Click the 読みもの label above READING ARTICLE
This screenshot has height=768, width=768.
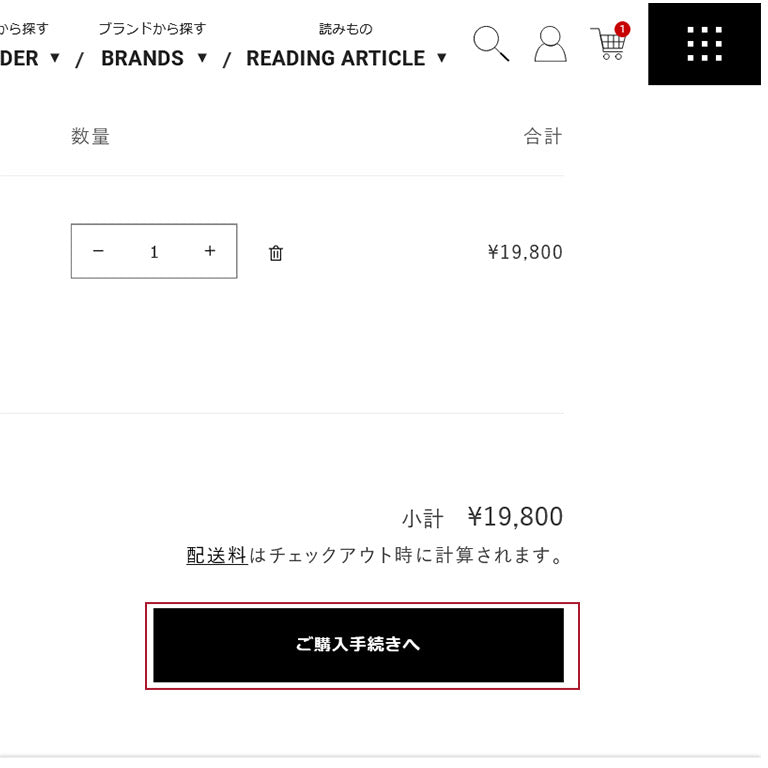(346, 29)
